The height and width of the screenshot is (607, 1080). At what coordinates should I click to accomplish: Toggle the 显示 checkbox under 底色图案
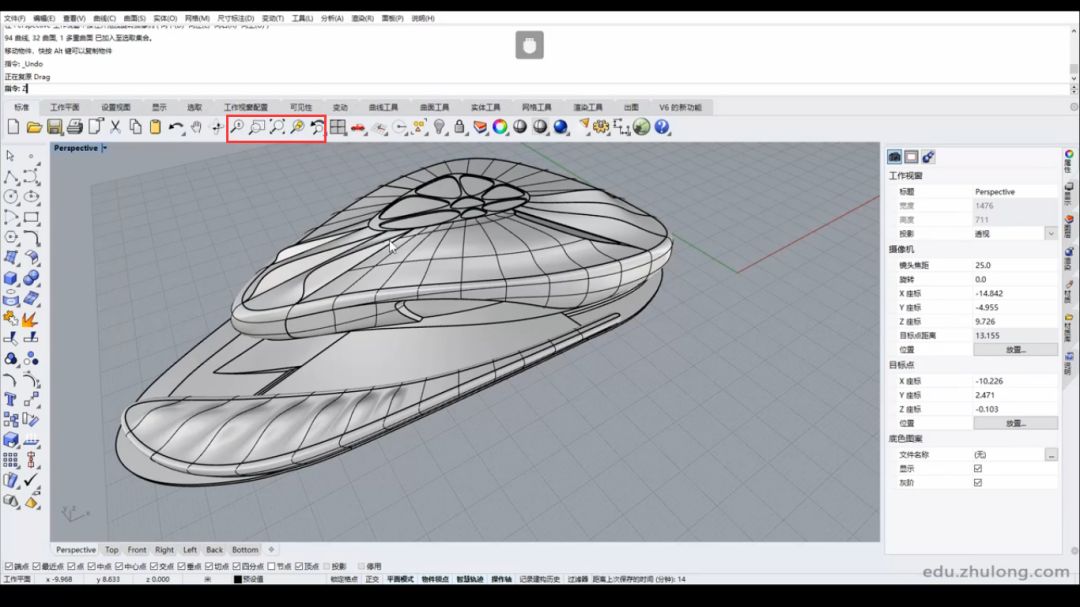[x=978, y=469]
